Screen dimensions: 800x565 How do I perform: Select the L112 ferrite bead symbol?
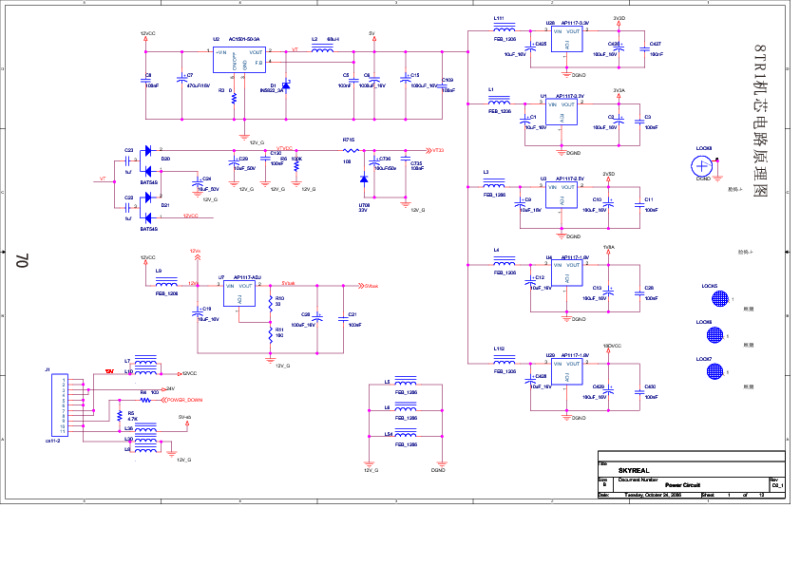(504, 360)
